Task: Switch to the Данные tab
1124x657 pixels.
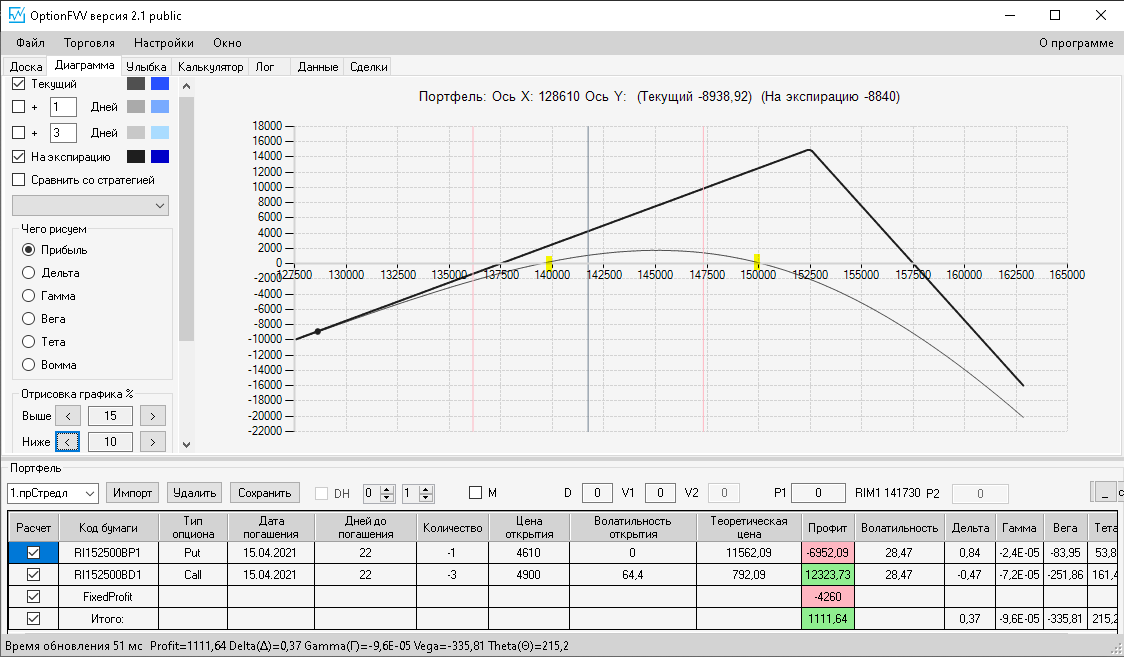Action: pos(318,67)
